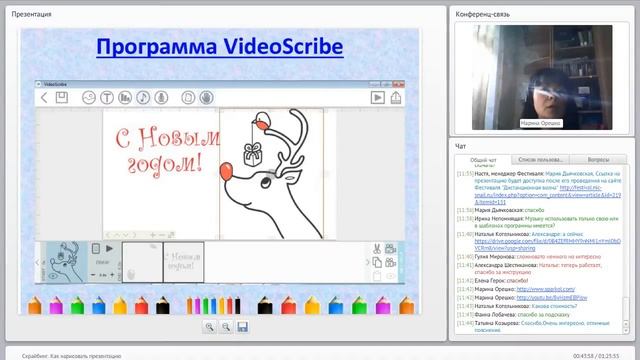The width and height of the screenshot is (640, 360).
Task: Switch to the 'Общий чат' tab
Action: (x=483, y=160)
